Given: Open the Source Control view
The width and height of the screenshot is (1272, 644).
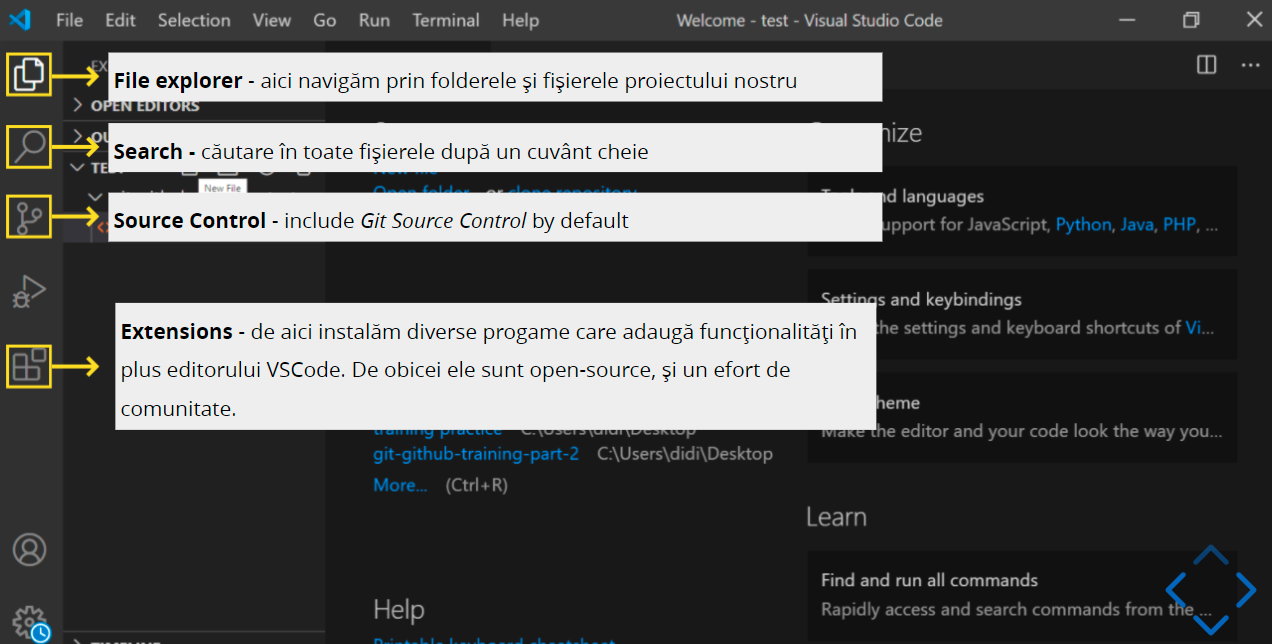Looking at the screenshot, I should pyautogui.click(x=29, y=217).
